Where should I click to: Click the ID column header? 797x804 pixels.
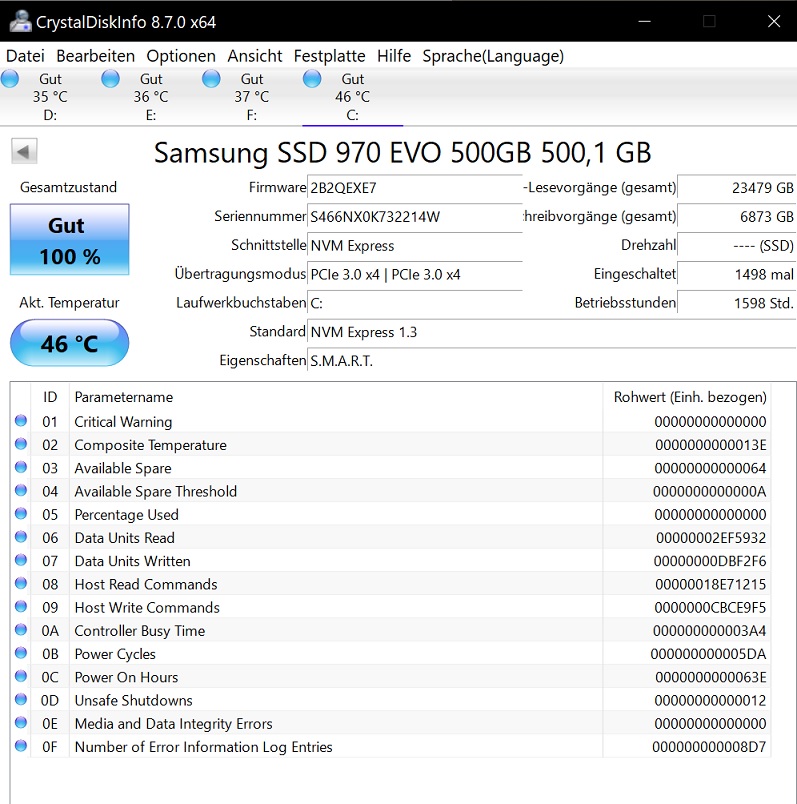coord(50,397)
